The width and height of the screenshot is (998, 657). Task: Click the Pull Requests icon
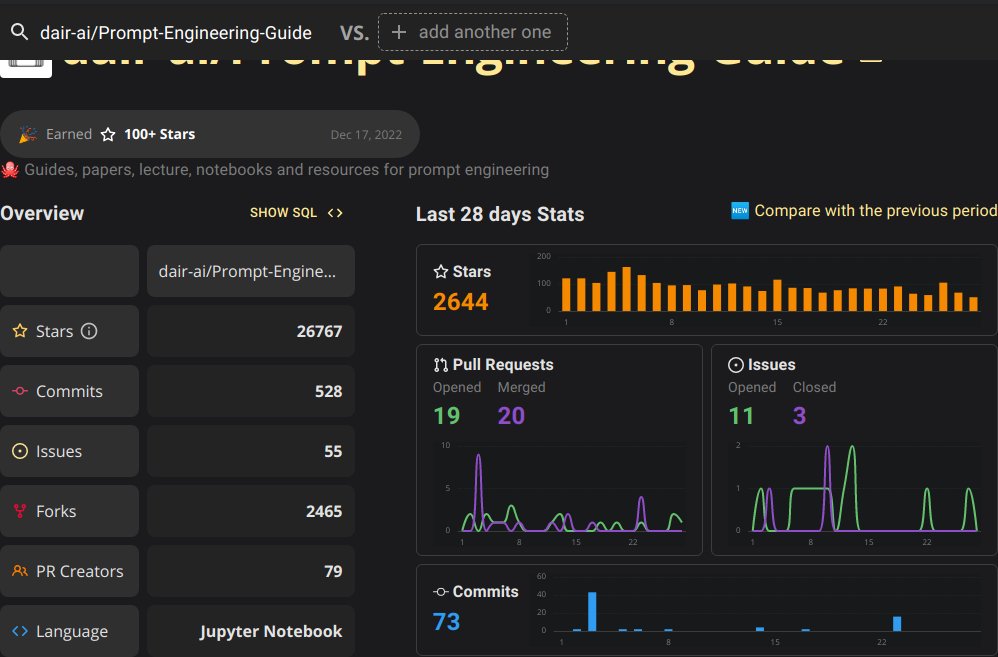point(440,365)
